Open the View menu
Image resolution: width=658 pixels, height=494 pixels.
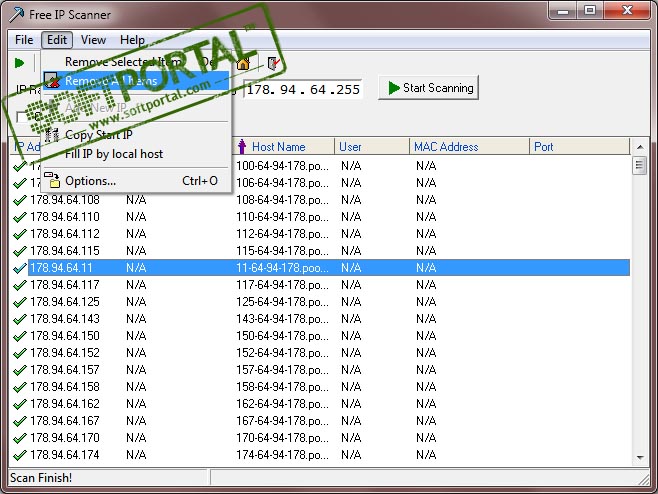(x=93, y=40)
